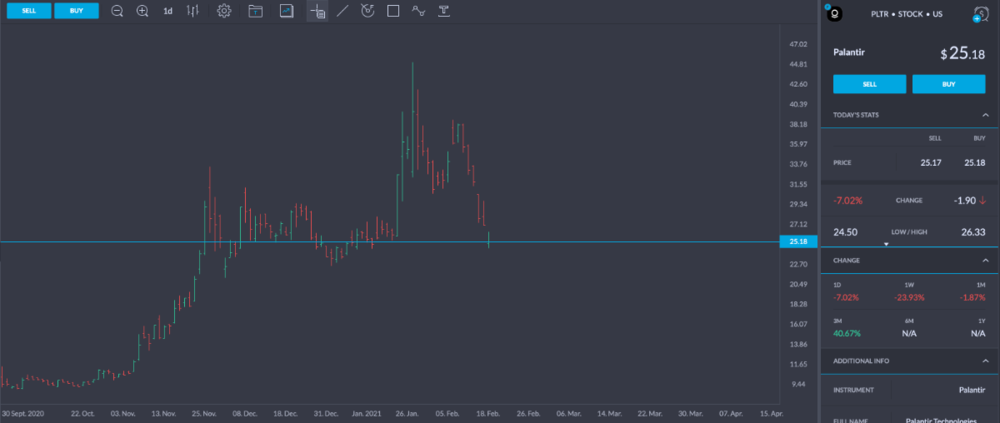1000x423 pixels.
Task: Create a price alert with alarm icon
Action: pos(980,13)
